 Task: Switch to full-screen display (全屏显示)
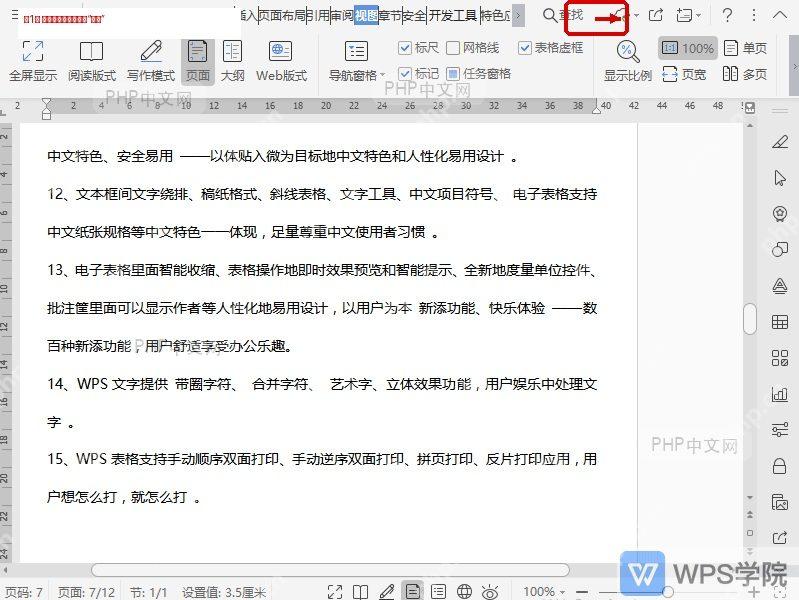click(33, 61)
